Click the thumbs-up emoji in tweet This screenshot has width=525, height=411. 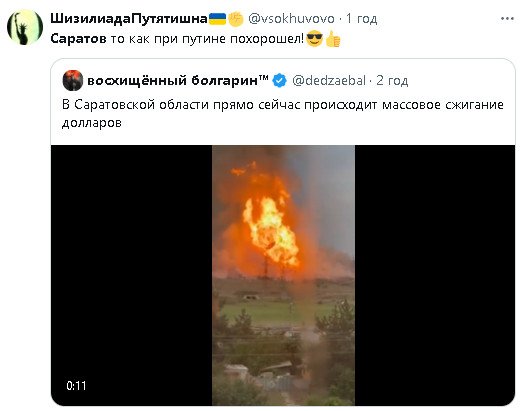333,39
